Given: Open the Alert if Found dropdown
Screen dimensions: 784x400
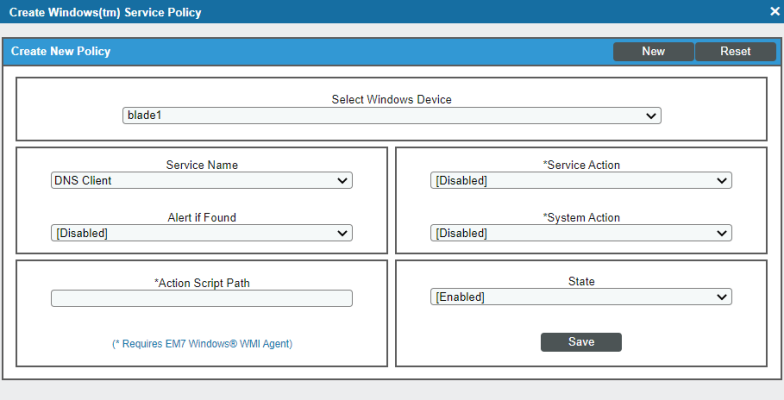Looking at the screenshot, I should coord(202,233).
